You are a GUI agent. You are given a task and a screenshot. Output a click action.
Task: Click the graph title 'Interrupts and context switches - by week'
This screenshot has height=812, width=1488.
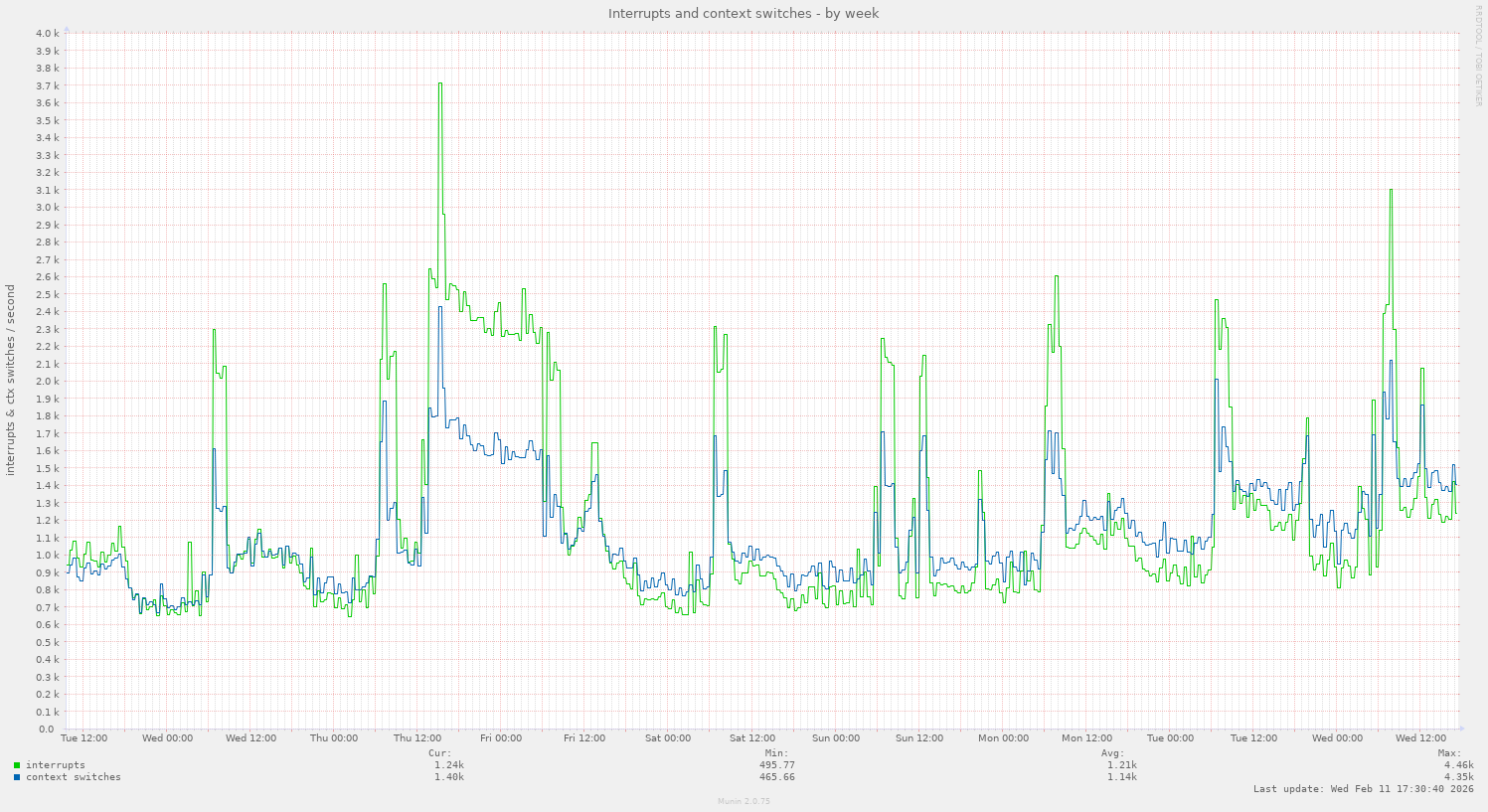tap(744, 13)
